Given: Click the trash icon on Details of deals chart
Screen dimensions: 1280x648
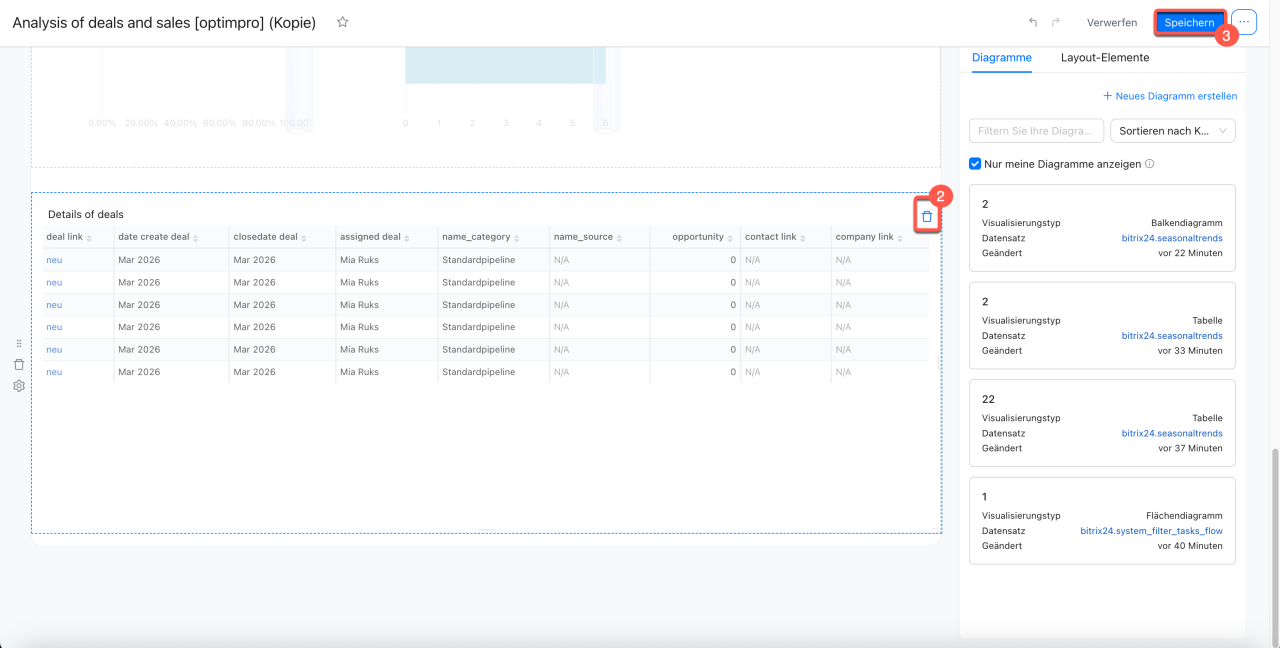Looking at the screenshot, I should click(x=926, y=217).
